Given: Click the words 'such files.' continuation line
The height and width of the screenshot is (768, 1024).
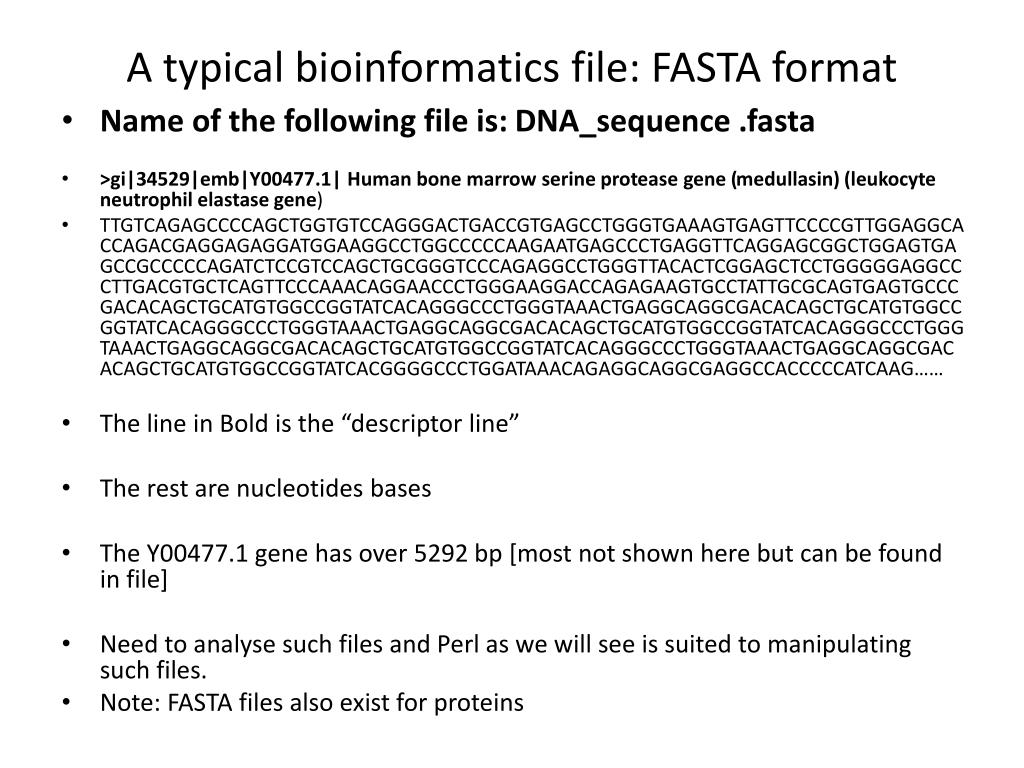Looking at the screenshot, I should 153,671.
